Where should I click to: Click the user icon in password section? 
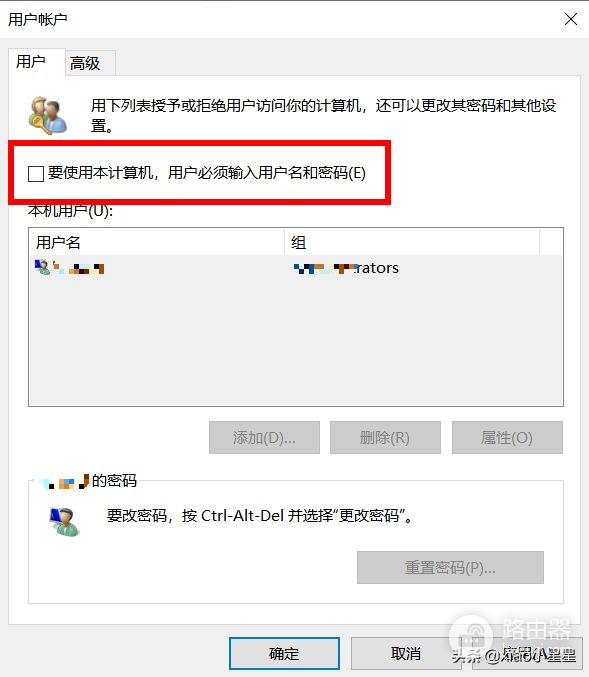63,522
